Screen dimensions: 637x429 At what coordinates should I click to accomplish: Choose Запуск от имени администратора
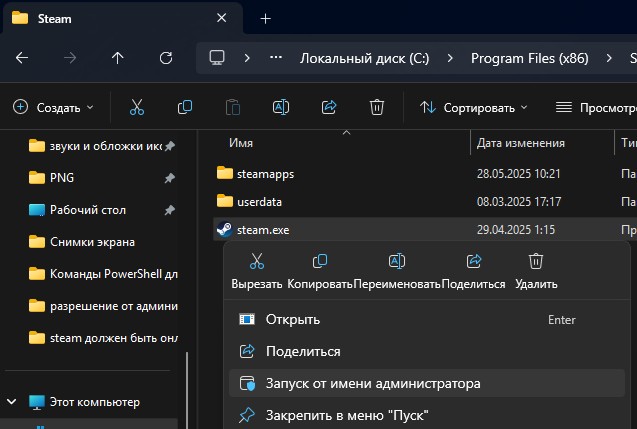[x=427, y=383]
